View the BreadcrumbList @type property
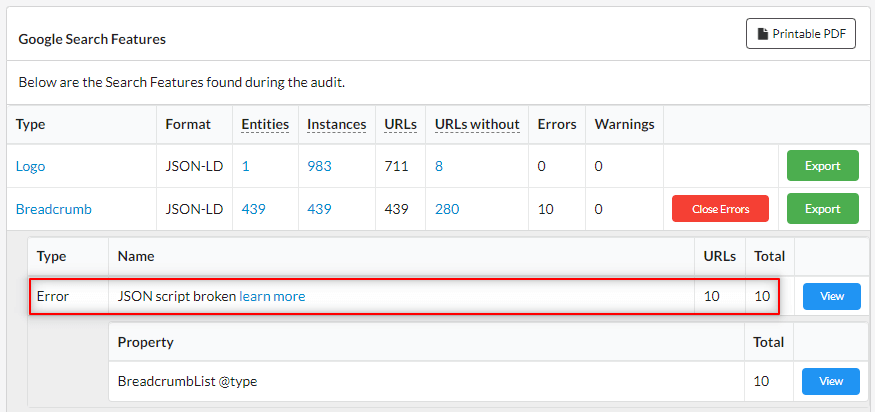This screenshot has height=412, width=875. pyautogui.click(x=831, y=381)
